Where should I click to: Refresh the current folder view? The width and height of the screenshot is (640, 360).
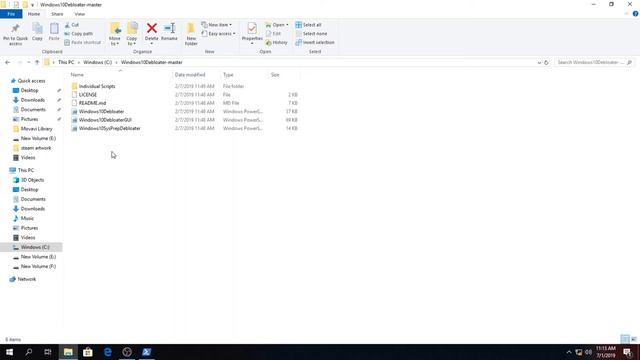pyautogui.click(x=546, y=62)
